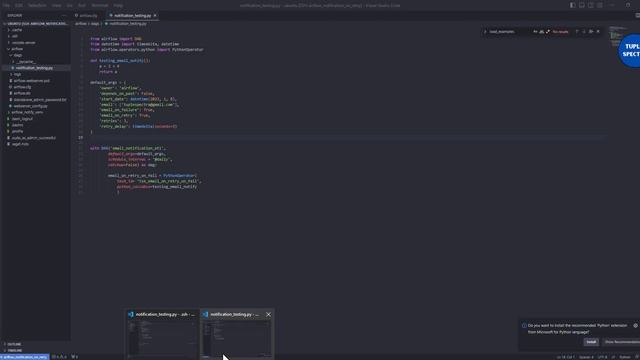Switch to the airflow.cfg editor tab
This screenshot has height=360, width=640.
point(88,16)
